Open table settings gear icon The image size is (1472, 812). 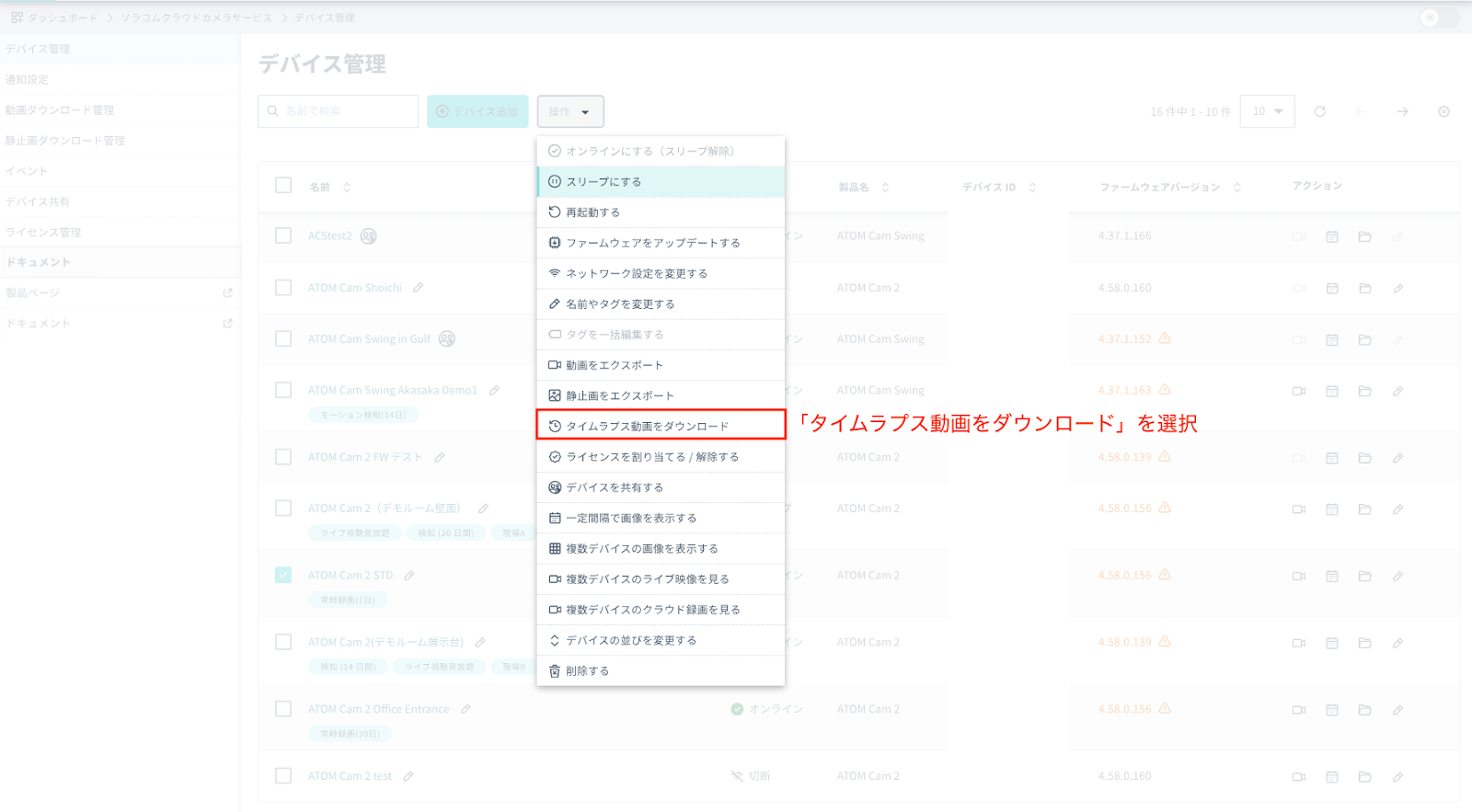point(1443,111)
